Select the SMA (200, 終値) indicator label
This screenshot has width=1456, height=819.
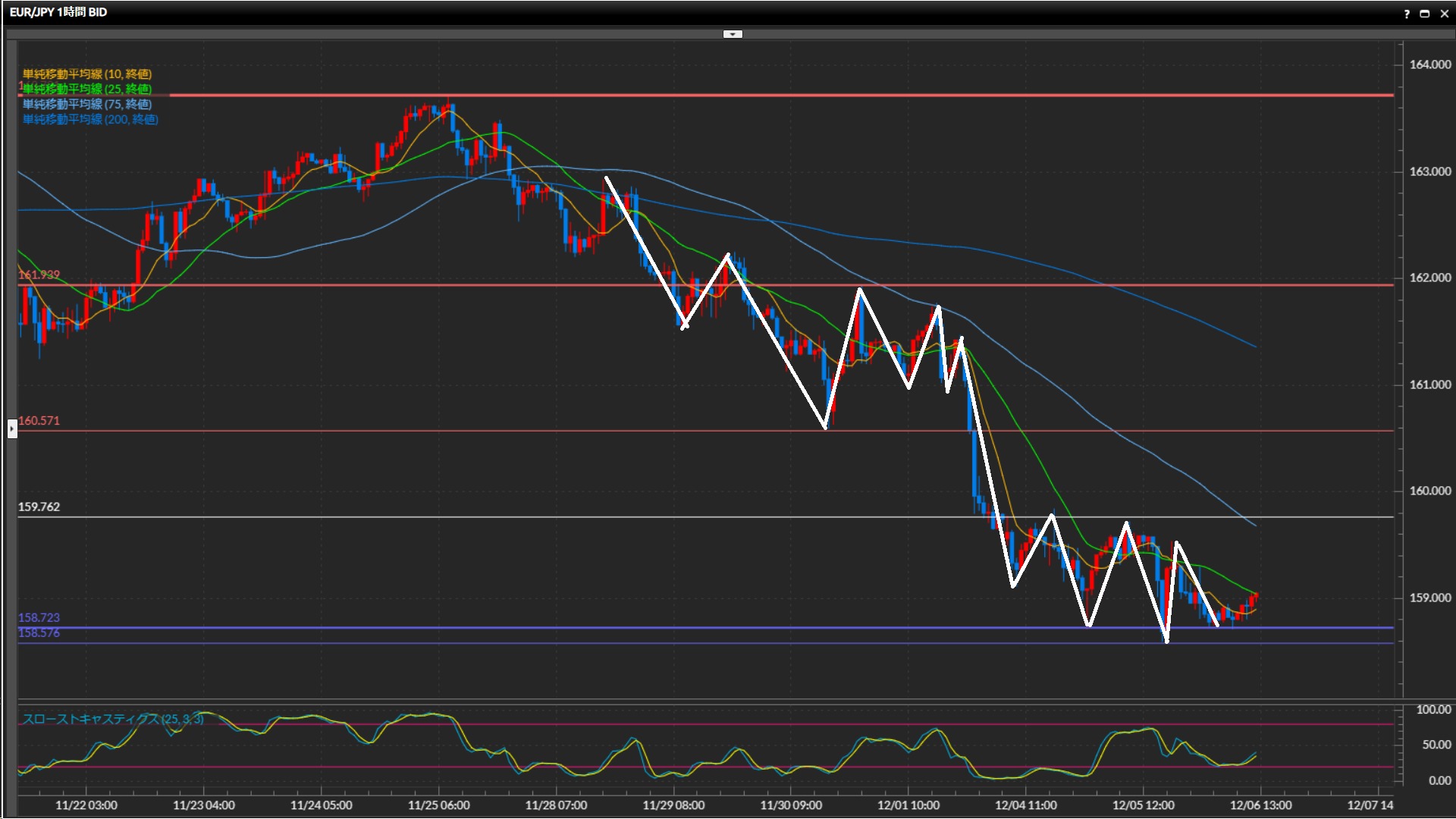[x=90, y=119]
